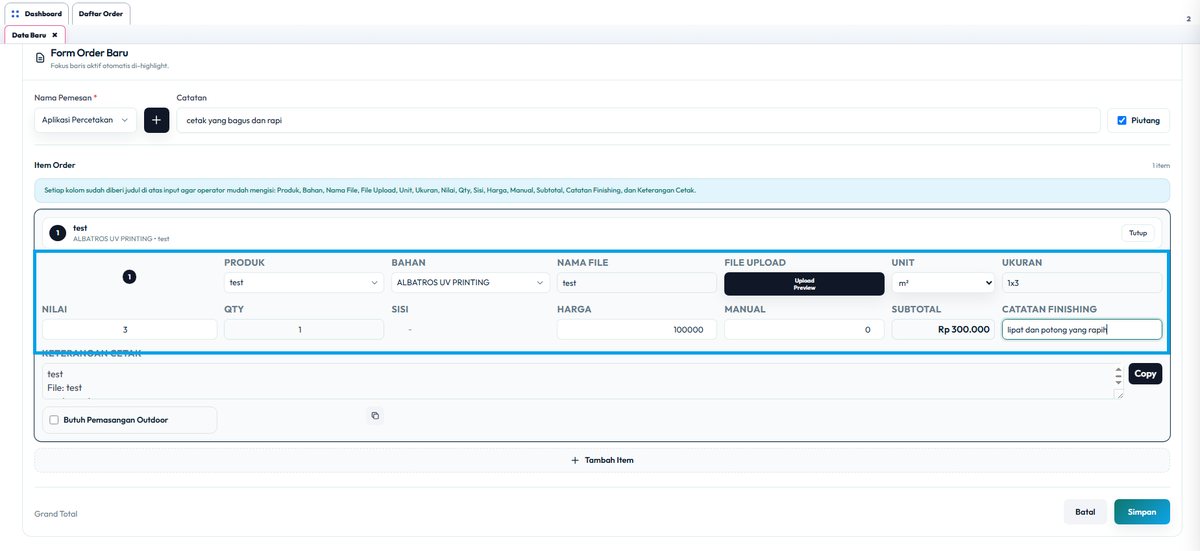1200x551 pixels.
Task: Click the Catatan input field
Action: click(x=638, y=120)
